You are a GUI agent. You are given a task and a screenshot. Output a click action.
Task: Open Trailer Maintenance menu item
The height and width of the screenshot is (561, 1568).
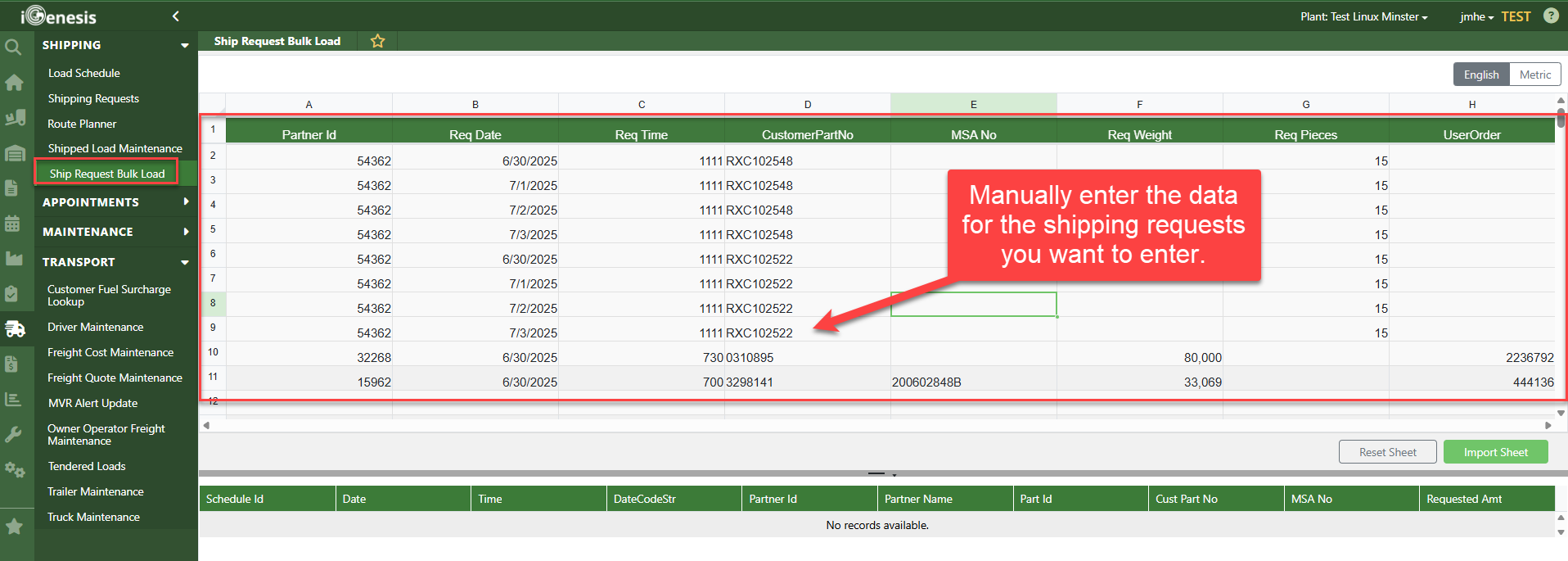[95, 491]
